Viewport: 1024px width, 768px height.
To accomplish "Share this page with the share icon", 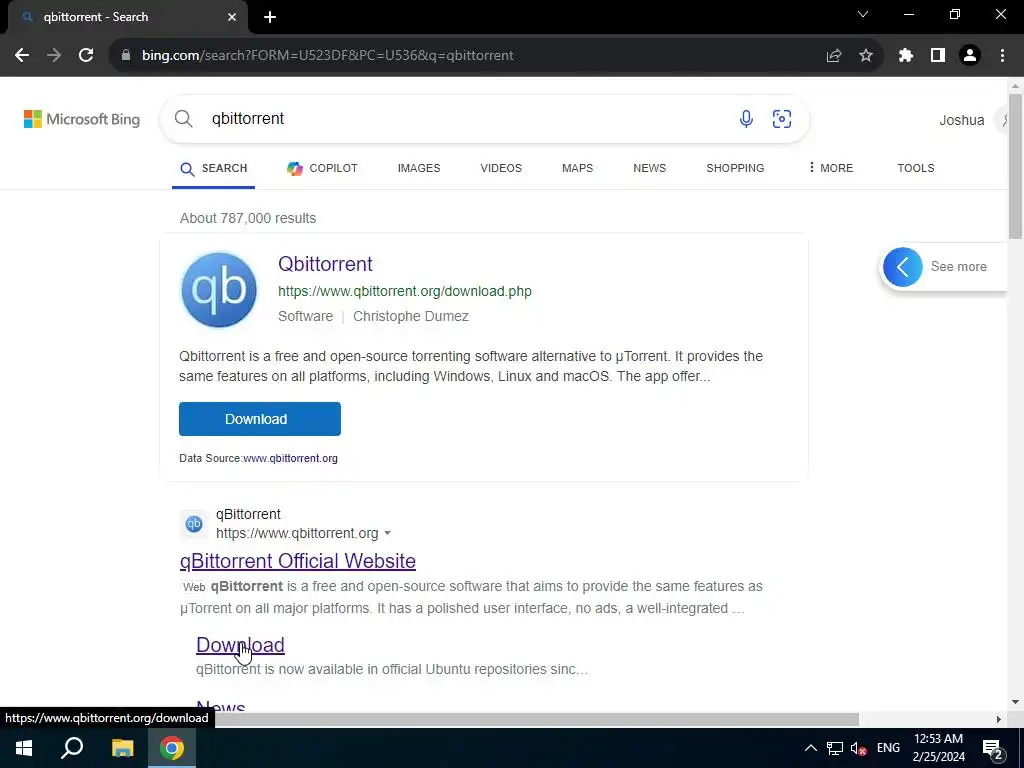I will coord(833,56).
